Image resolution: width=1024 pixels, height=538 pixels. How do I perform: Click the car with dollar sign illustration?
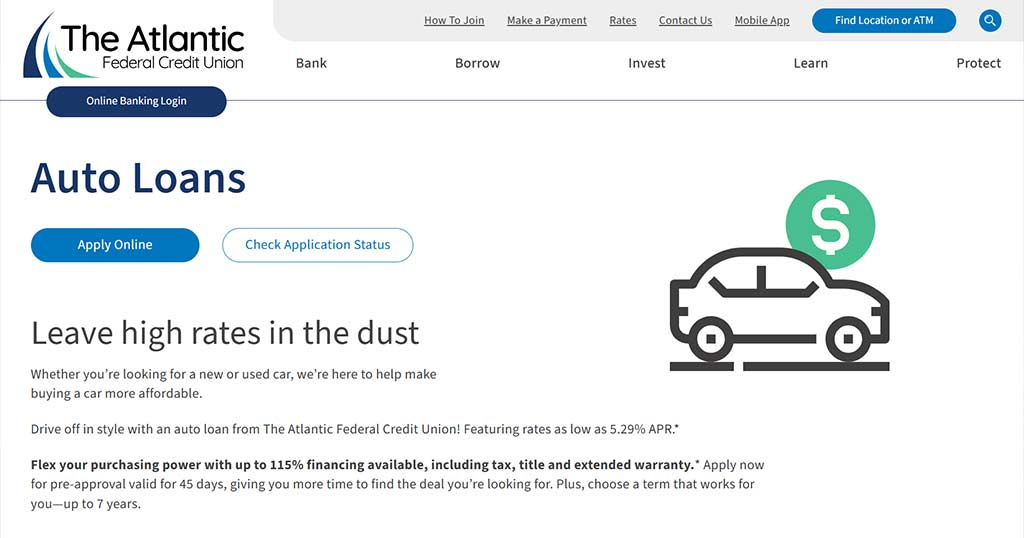[780, 276]
